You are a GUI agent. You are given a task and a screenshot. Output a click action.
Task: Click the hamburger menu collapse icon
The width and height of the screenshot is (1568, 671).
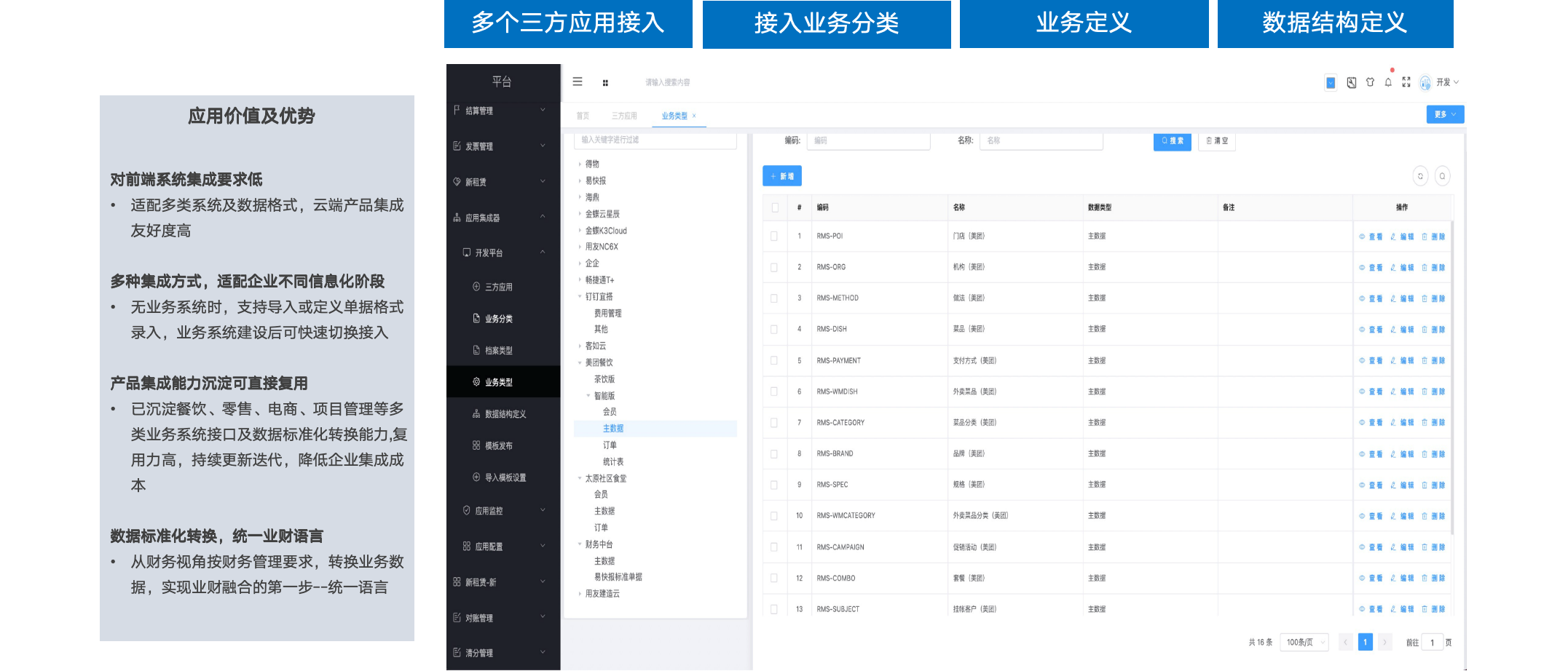[x=577, y=82]
